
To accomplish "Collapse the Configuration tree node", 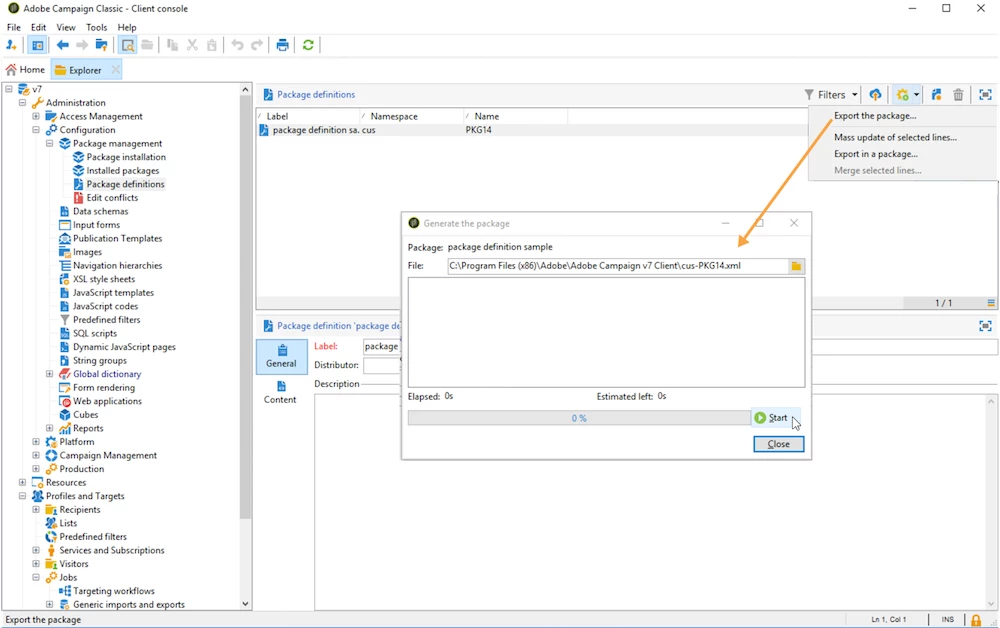I will point(36,129).
